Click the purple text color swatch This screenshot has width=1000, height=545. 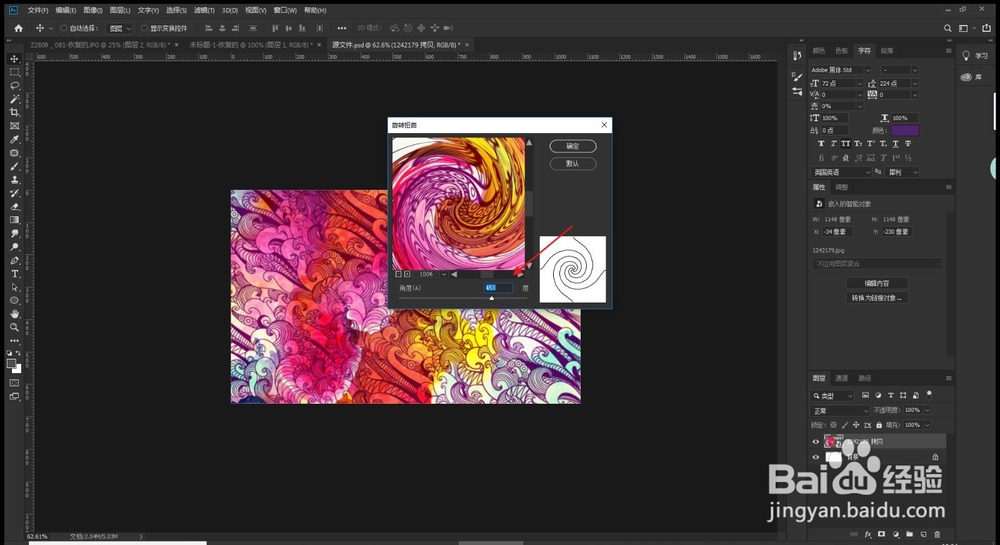point(904,131)
